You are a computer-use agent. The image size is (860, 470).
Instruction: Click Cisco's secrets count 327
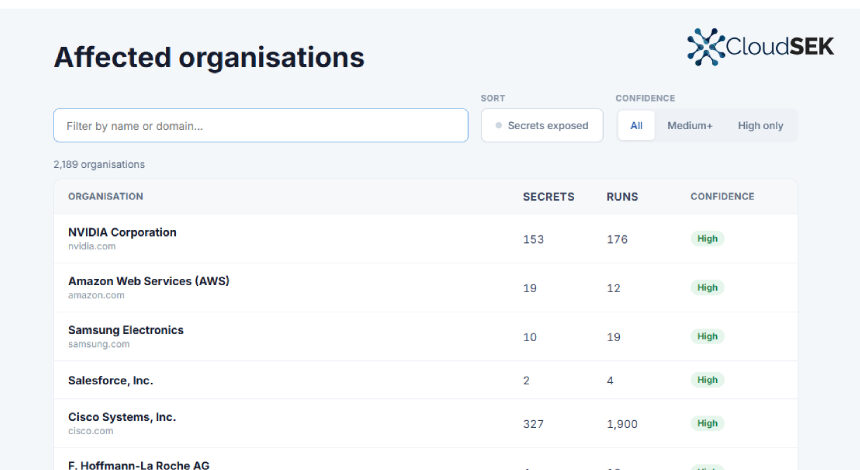(533, 424)
